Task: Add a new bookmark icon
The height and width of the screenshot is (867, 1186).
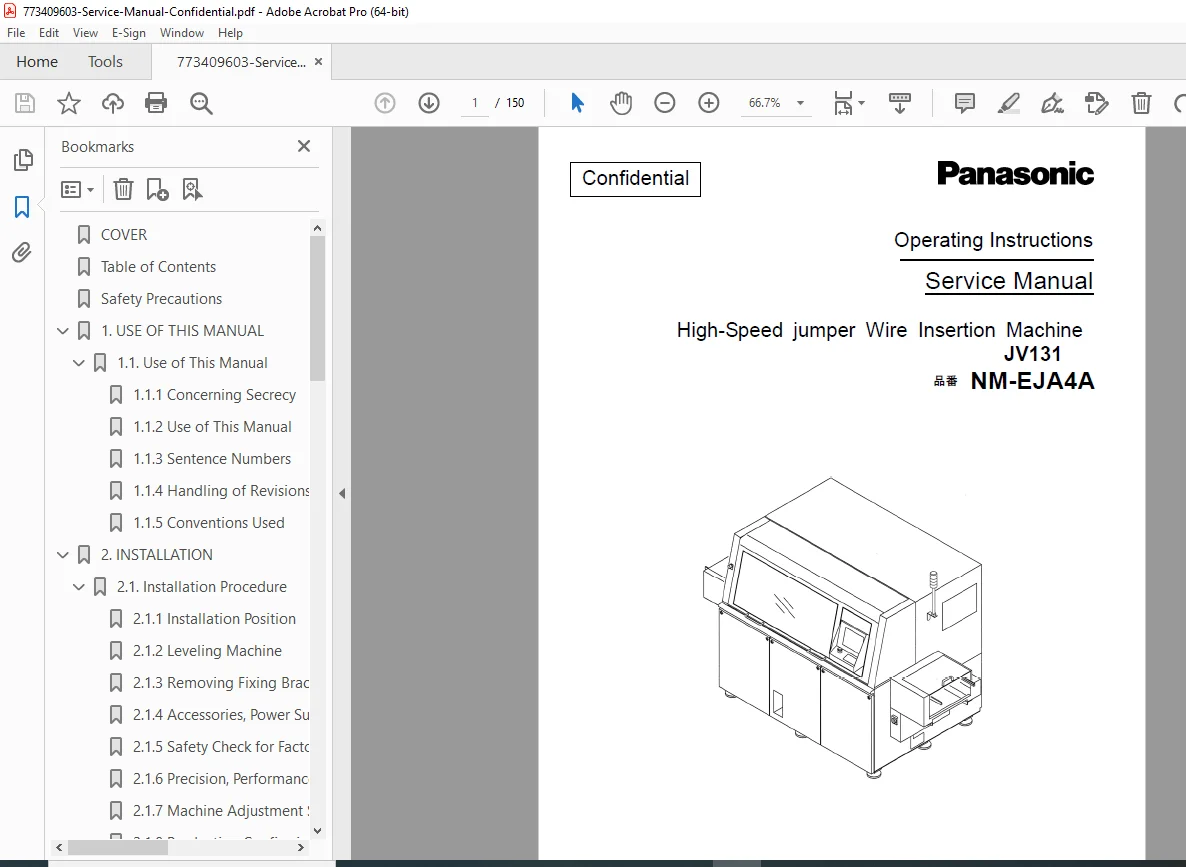Action: [157, 189]
